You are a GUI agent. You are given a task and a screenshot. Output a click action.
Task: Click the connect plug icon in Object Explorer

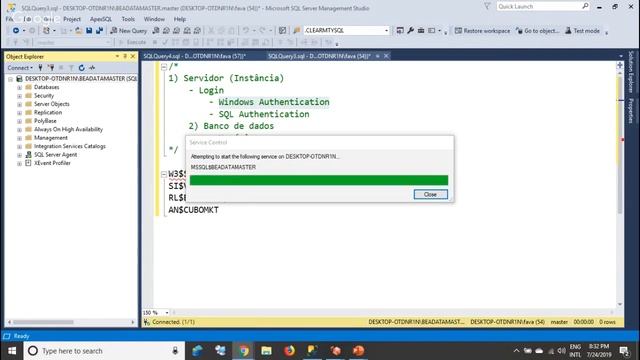coord(40,68)
